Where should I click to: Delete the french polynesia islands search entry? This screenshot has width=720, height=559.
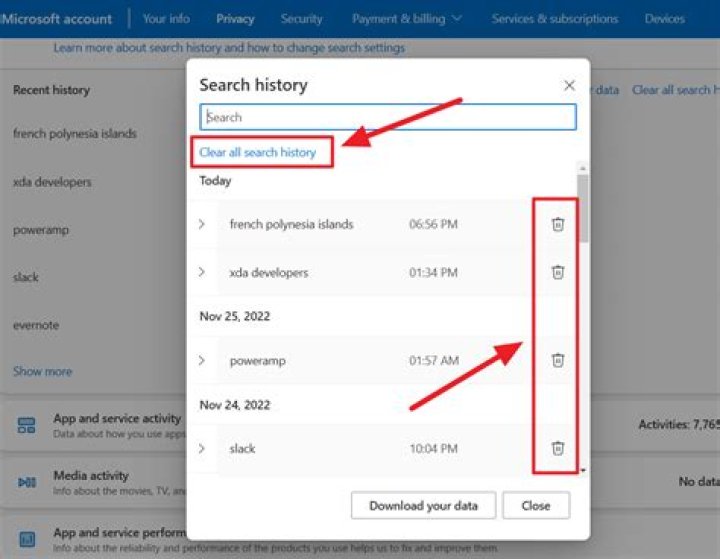558,224
